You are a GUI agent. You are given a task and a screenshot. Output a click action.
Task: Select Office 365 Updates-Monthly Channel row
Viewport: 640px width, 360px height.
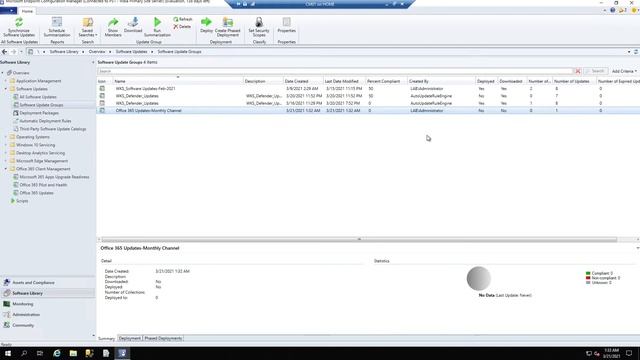coord(368,111)
